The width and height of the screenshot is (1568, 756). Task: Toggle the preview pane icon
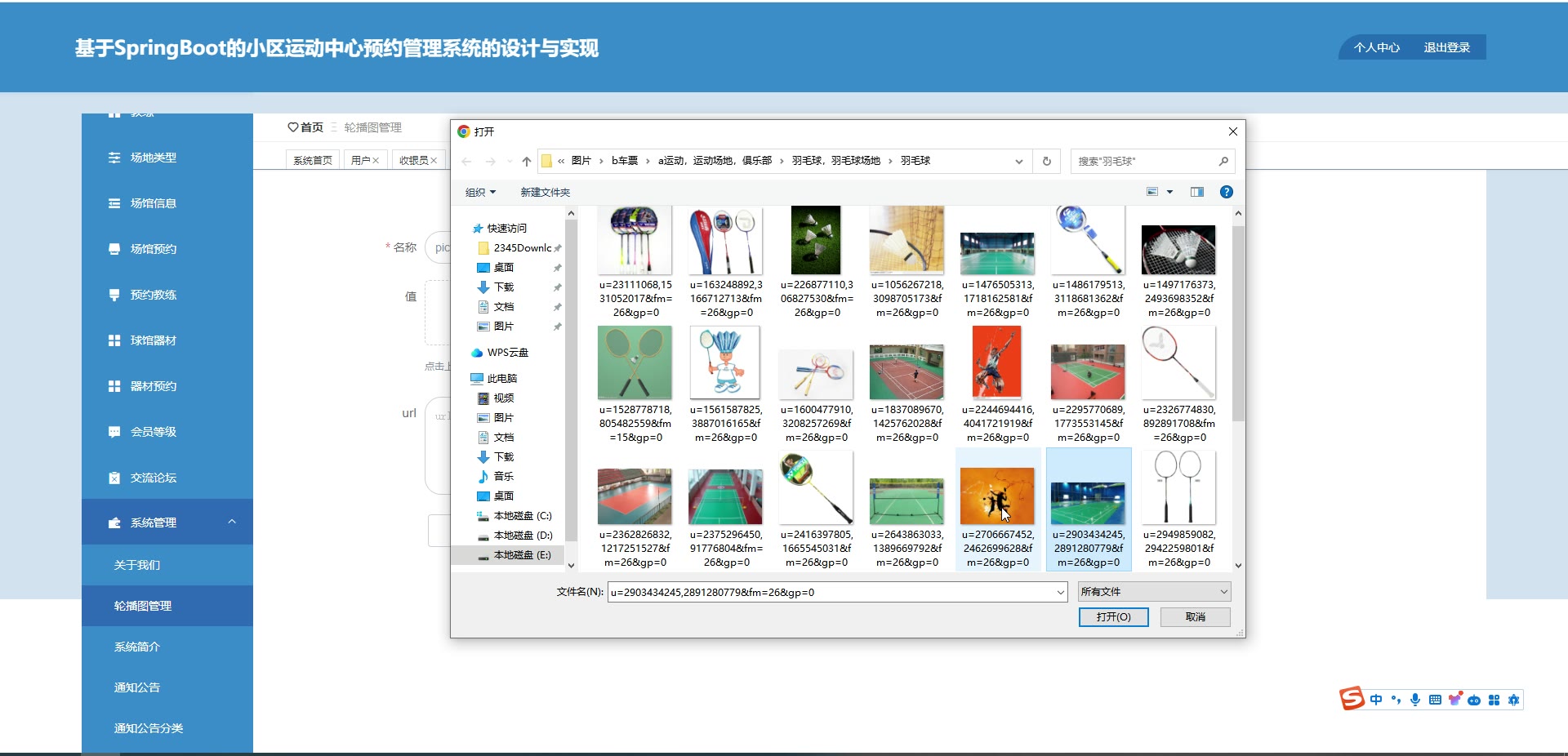click(x=1197, y=192)
